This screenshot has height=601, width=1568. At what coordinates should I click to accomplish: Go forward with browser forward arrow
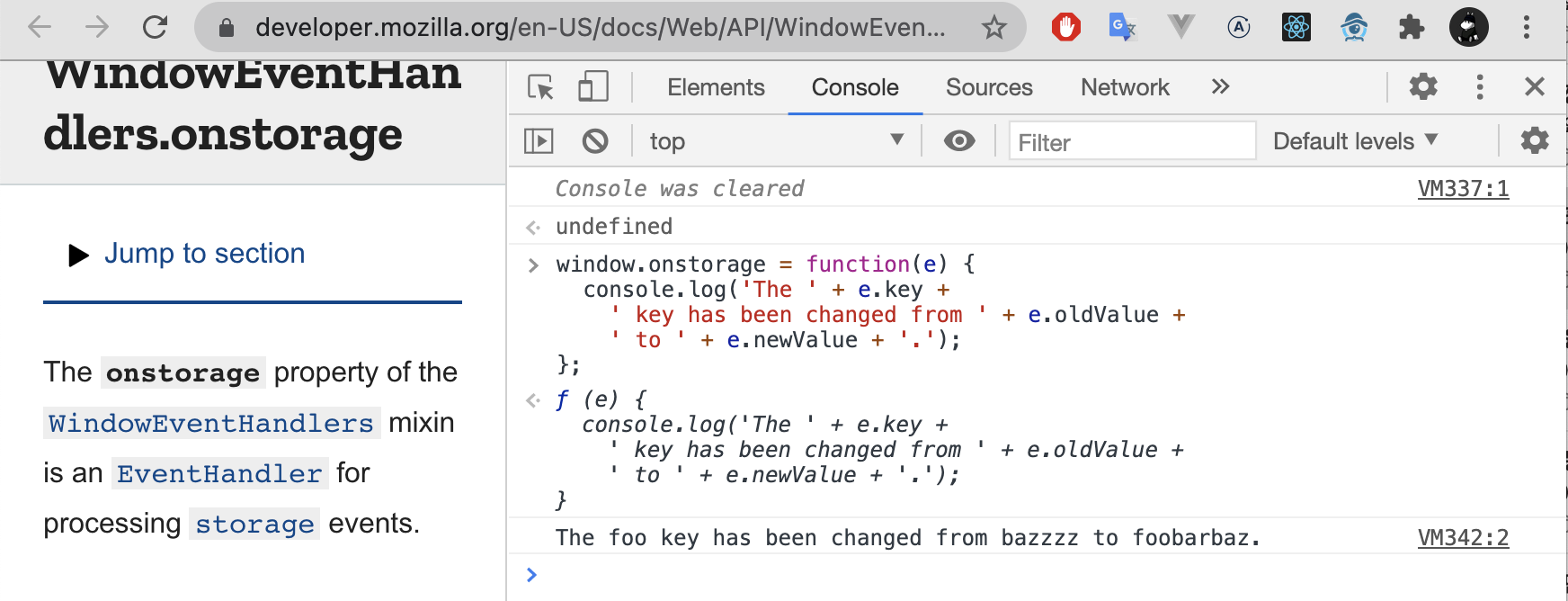point(97,27)
